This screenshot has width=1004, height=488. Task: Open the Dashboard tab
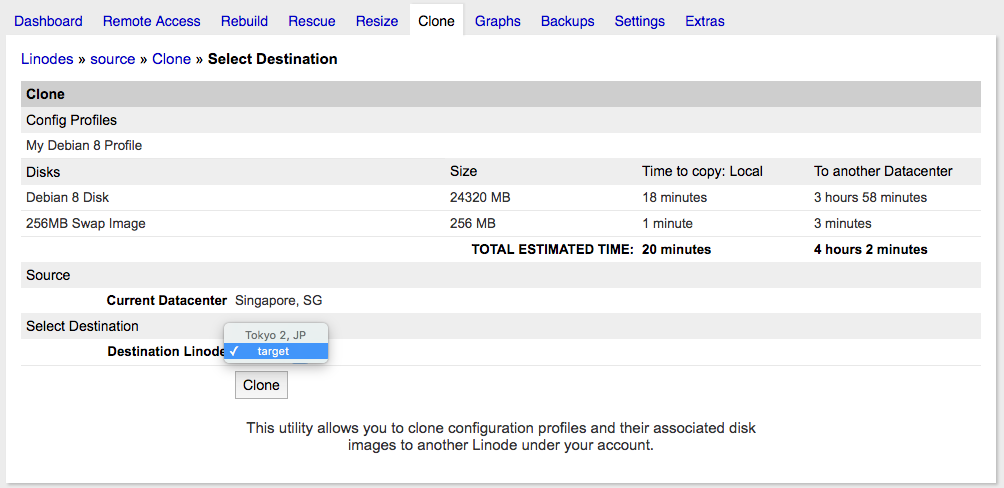coord(48,21)
